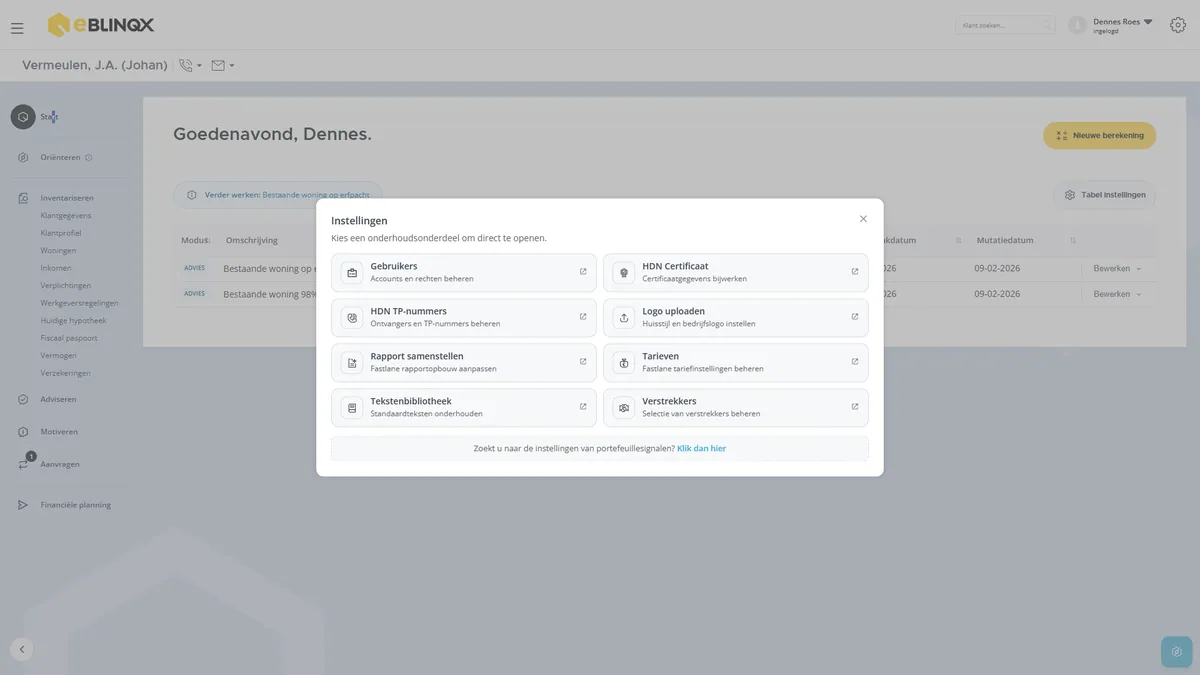This screenshot has height=675, width=1200.
Task: Click the Verder werken link for Bestaande woning
Action: pos(278,195)
